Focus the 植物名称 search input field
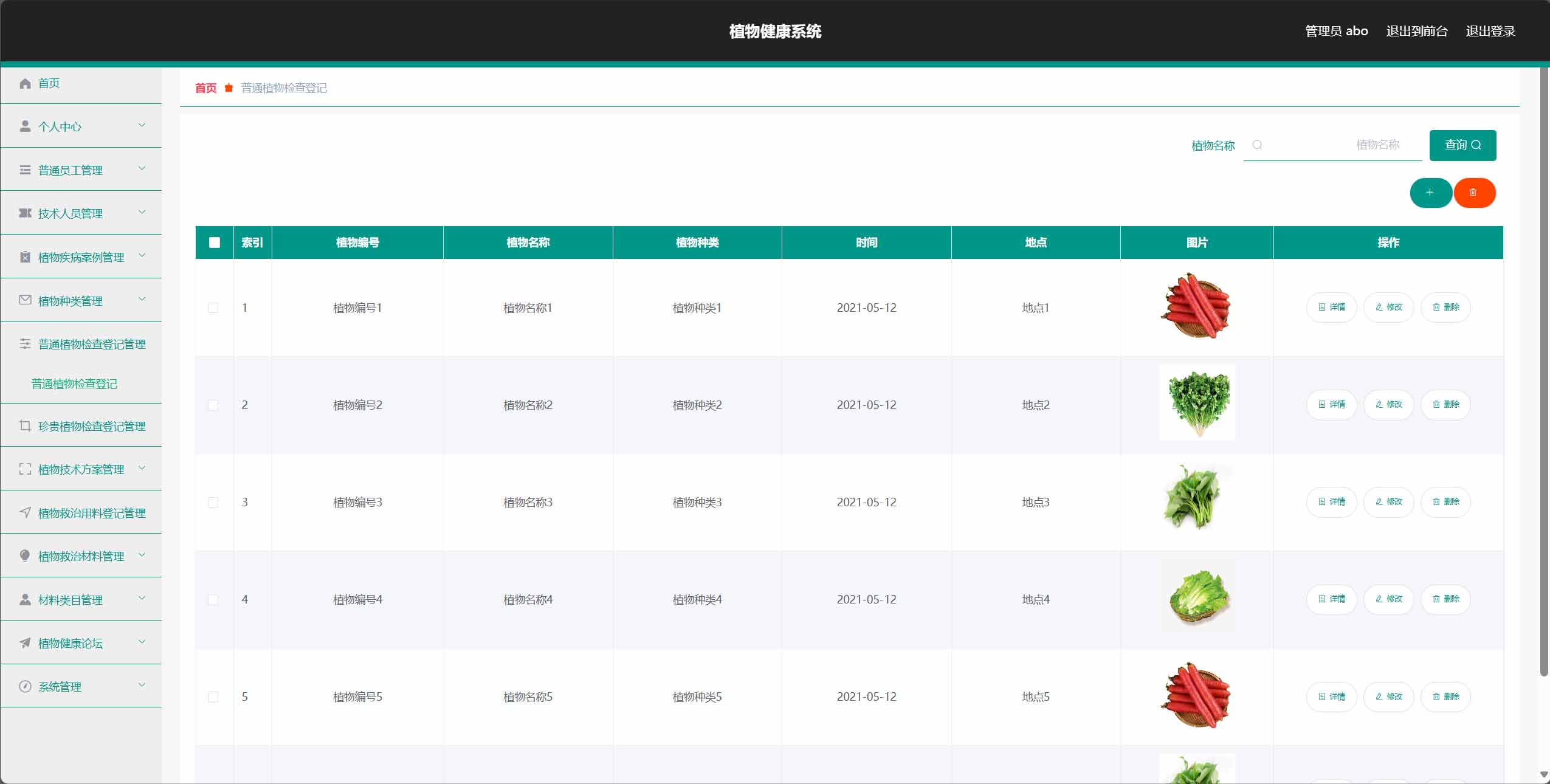The height and width of the screenshot is (784, 1550). pyautogui.click(x=1332, y=145)
